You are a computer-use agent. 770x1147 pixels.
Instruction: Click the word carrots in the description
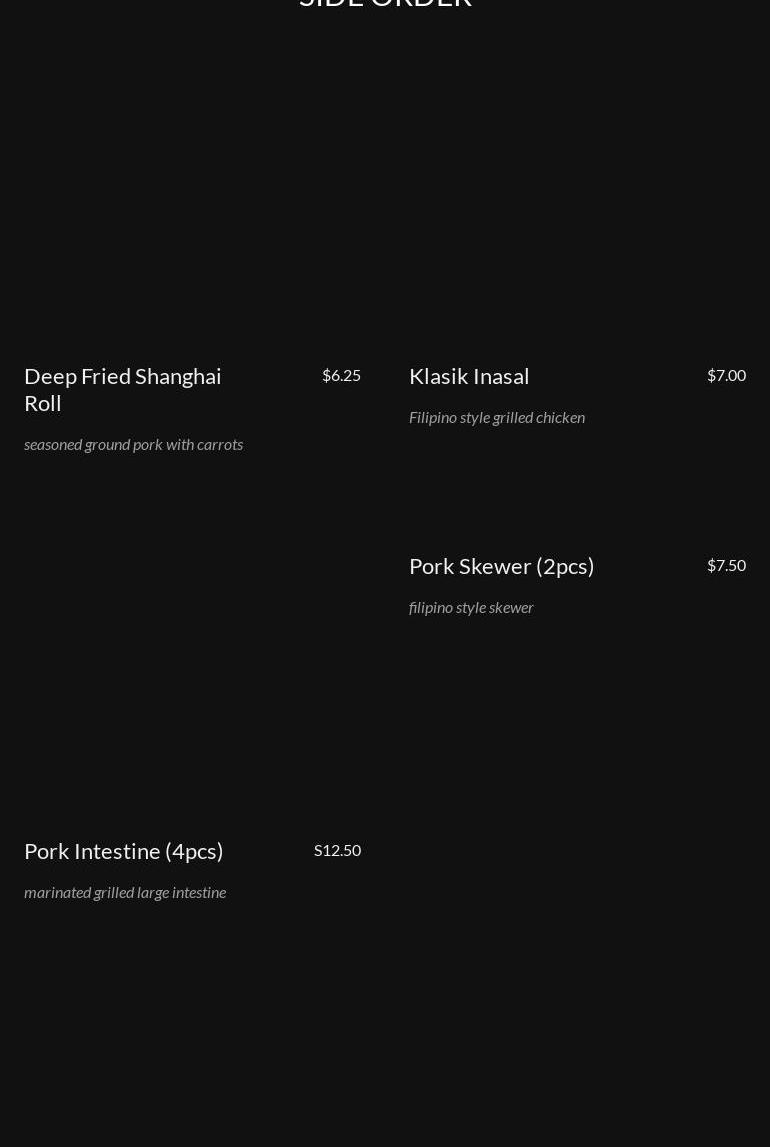219,445
